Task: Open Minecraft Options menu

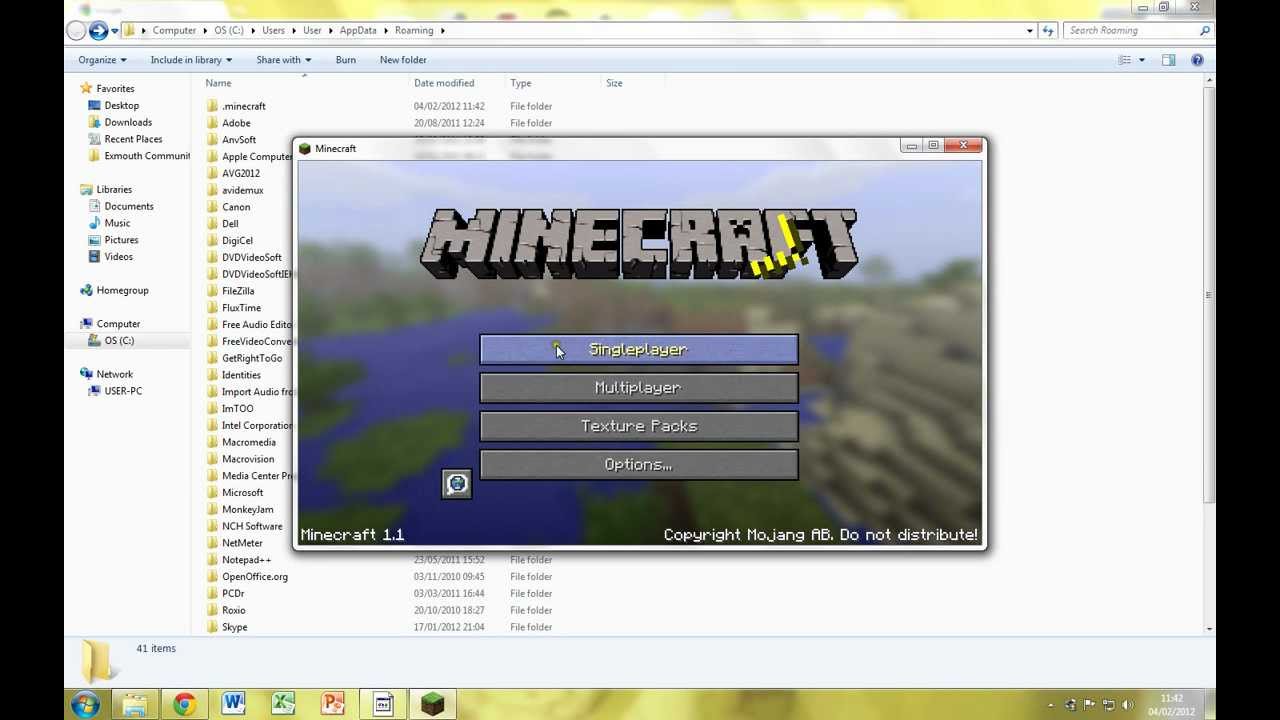Action: [639, 465]
